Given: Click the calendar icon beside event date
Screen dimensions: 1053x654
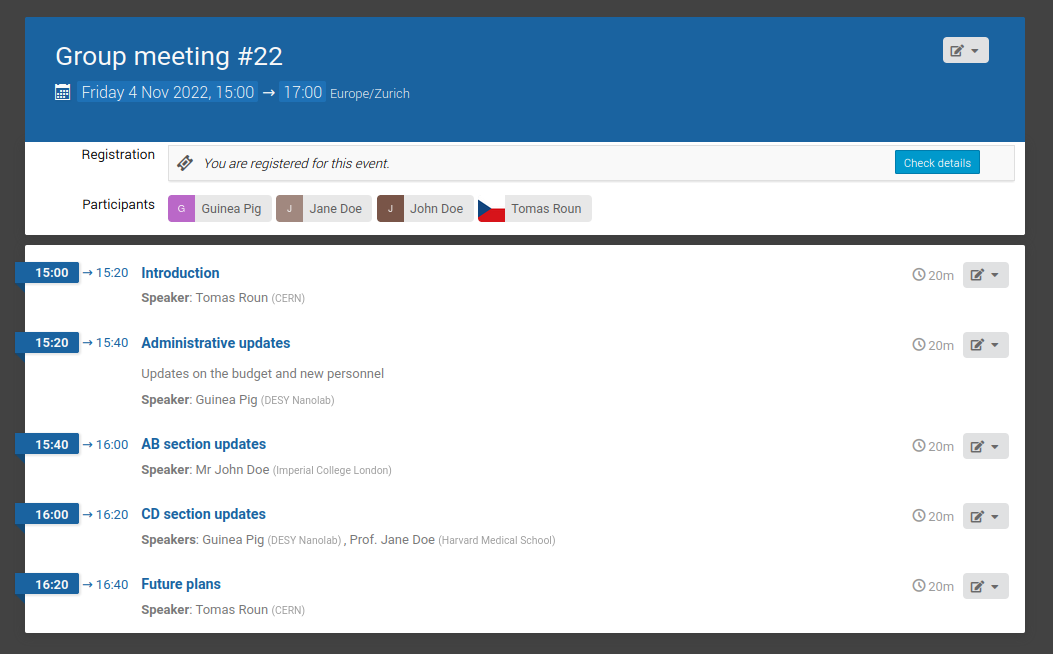Looking at the screenshot, I should [x=62, y=92].
